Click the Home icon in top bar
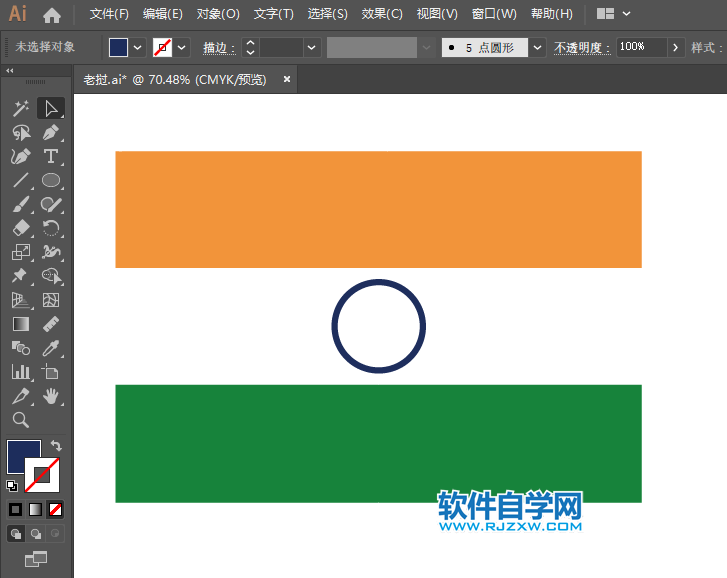Viewport: 727px width, 578px height. (x=52, y=15)
